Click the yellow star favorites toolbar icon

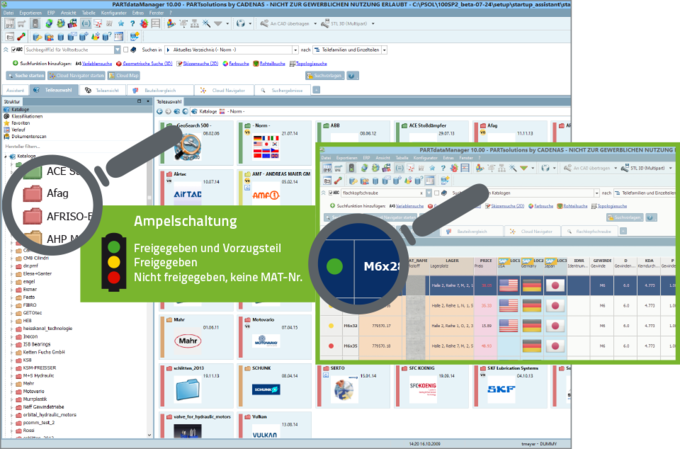pos(121,24)
